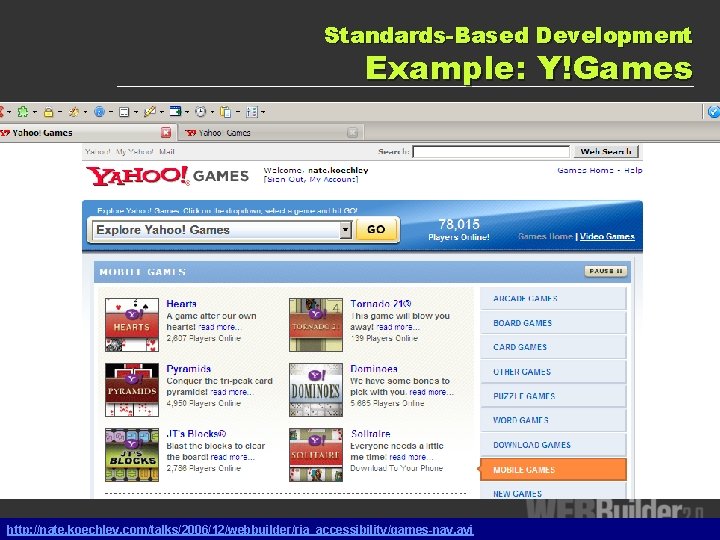Click the options list toolbar icon
720x540 pixels.
tap(252, 112)
